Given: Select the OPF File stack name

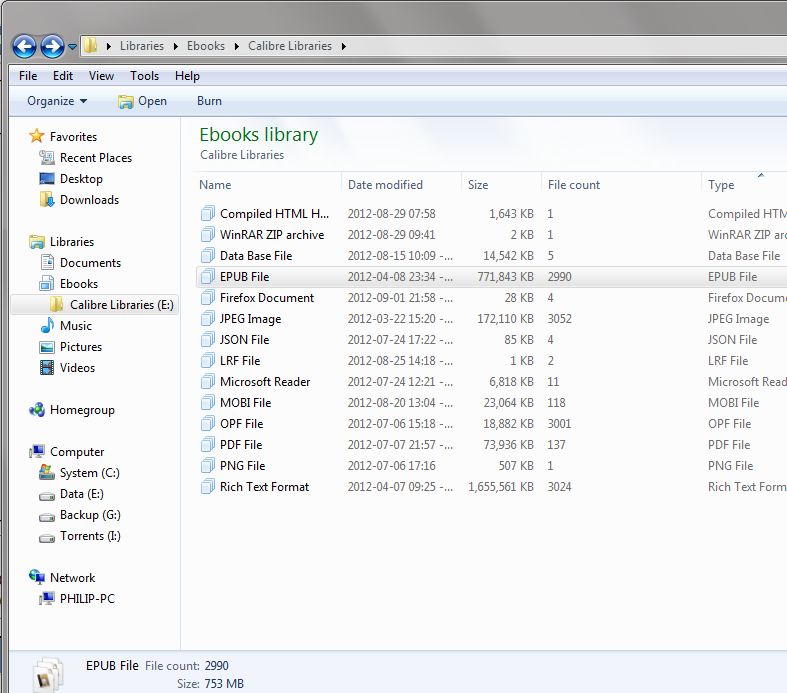Looking at the screenshot, I should point(241,424).
